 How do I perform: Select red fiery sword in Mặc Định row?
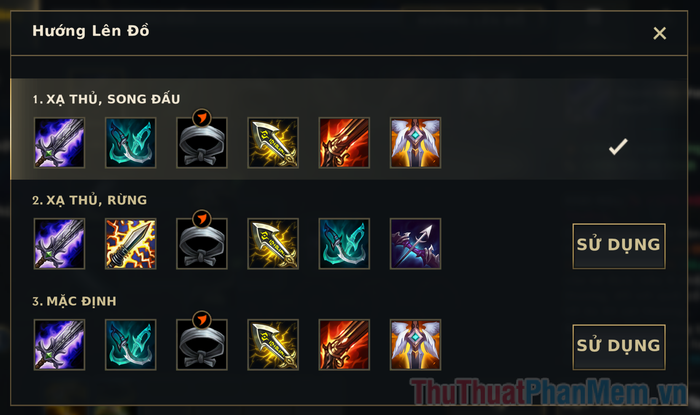click(x=344, y=344)
